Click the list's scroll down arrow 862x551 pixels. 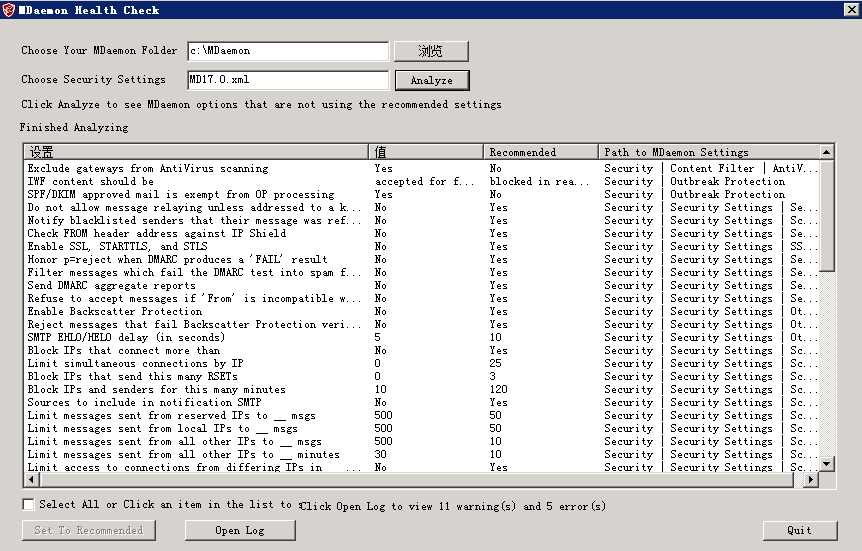point(826,464)
